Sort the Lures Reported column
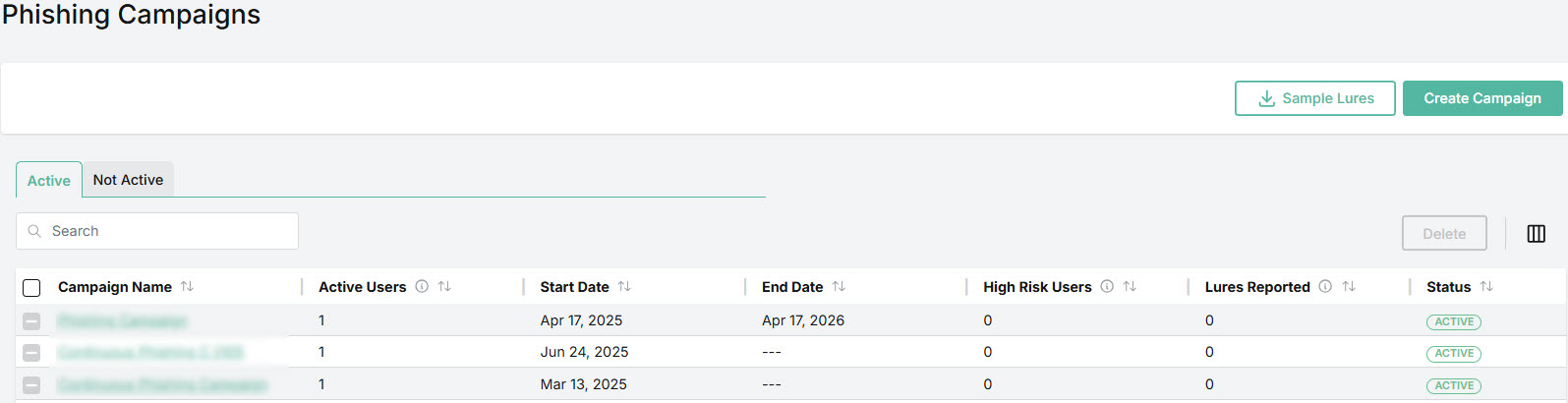The height and width of the screenshot is (403, 1568). pos(1349,287)
